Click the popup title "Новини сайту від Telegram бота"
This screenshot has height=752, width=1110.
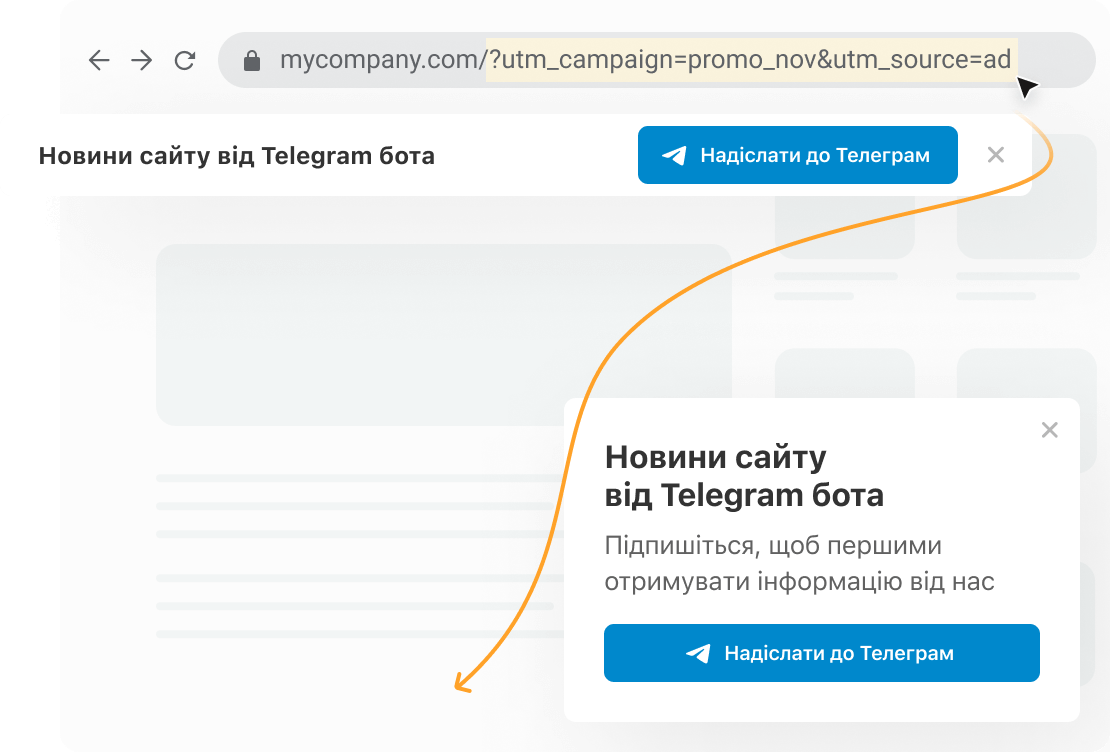click(744, 477)
